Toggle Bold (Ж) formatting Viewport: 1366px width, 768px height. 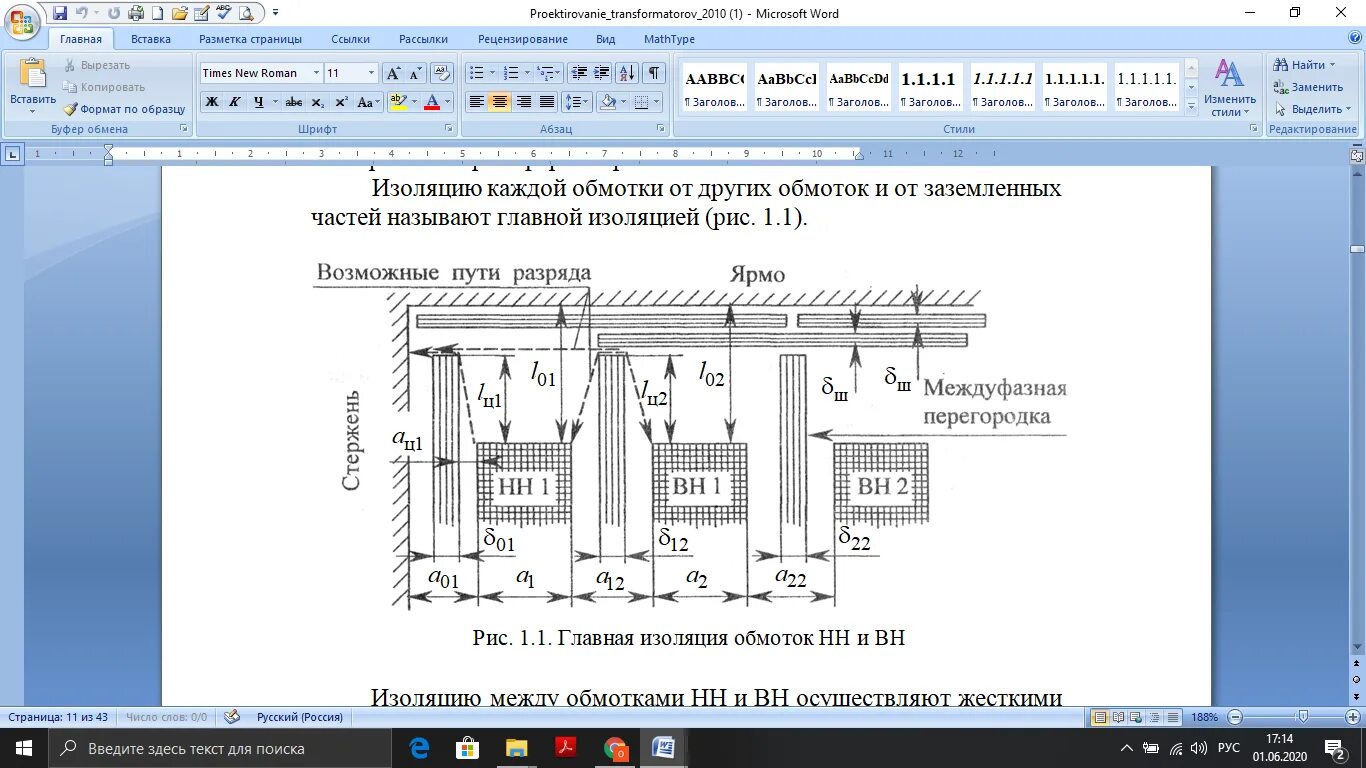(x=211, y=102)
